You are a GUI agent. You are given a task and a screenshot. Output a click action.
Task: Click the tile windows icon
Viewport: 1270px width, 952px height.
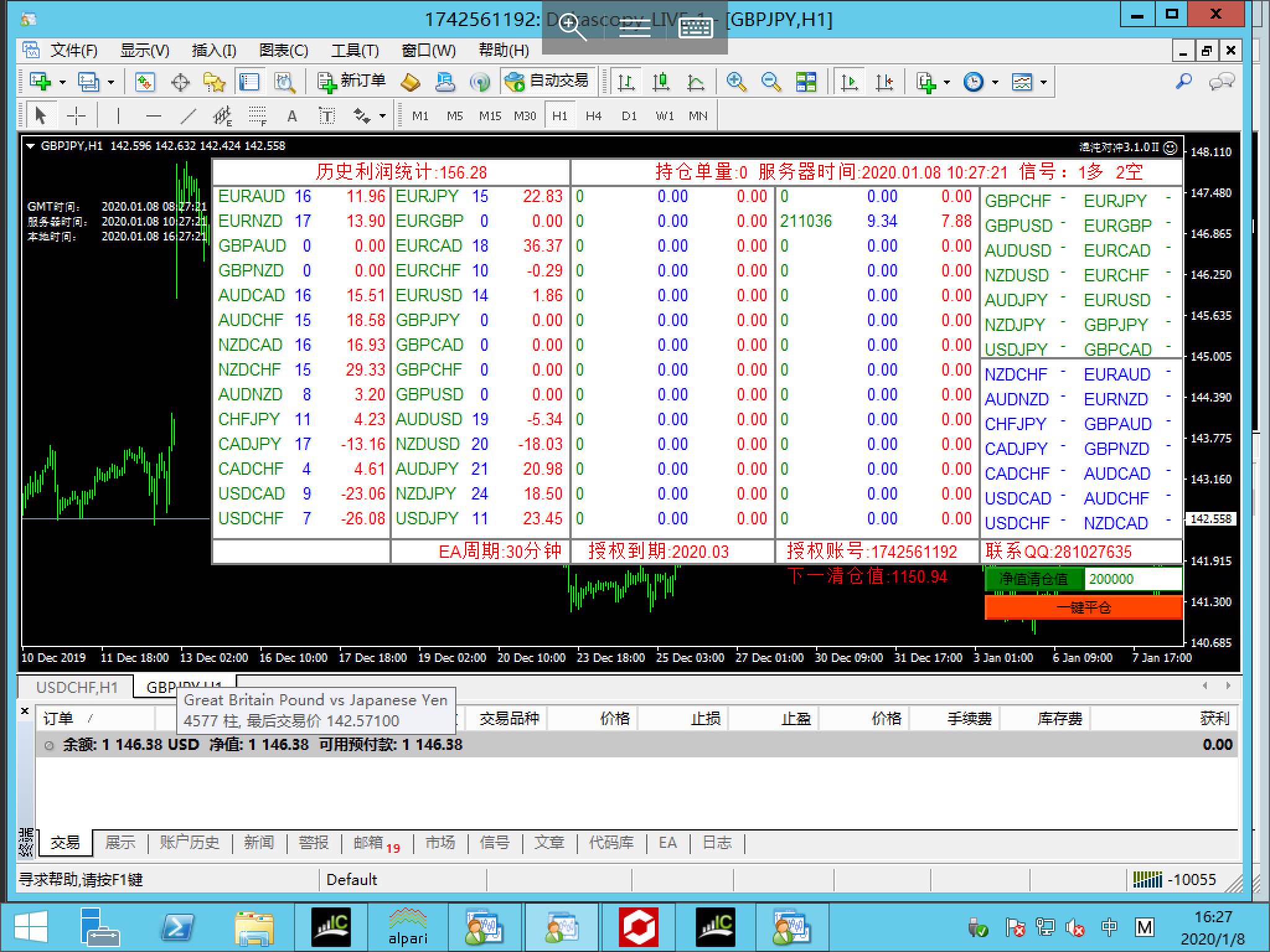coord(806,82)
